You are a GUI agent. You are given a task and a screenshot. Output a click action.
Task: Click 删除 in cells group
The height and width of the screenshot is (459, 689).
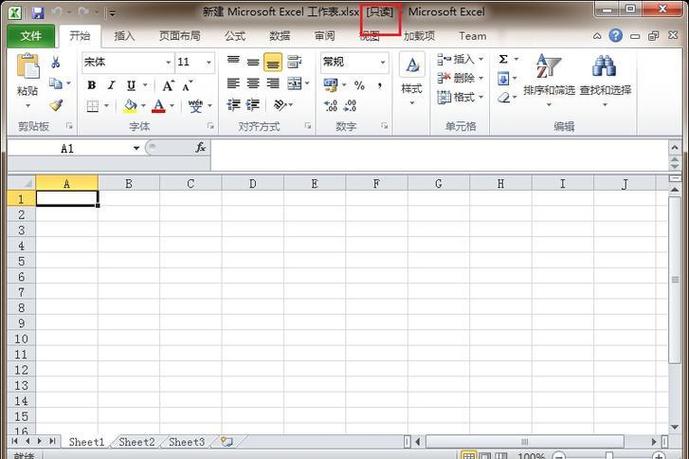pos(460,78)
